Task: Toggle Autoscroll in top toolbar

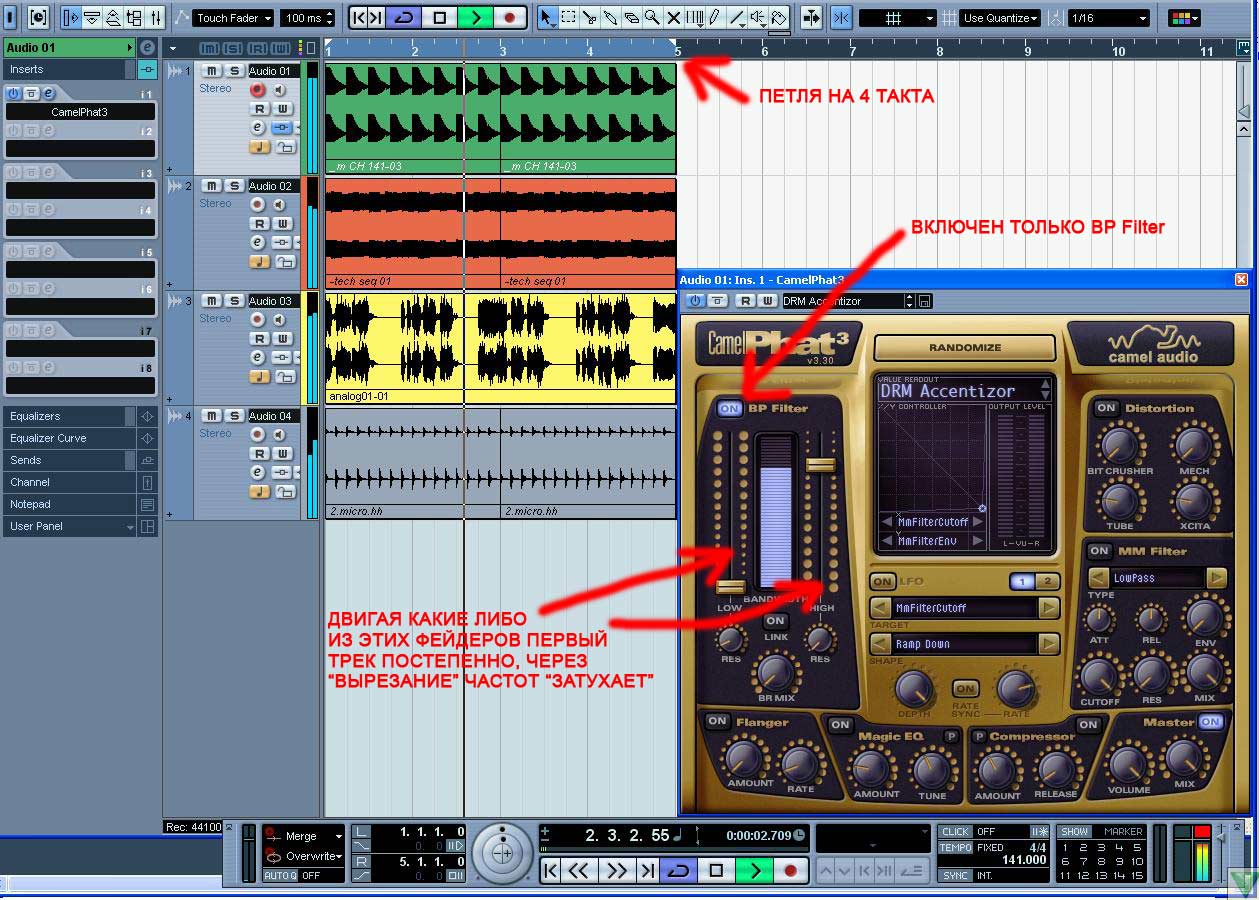Action: (x=811, y=18)
